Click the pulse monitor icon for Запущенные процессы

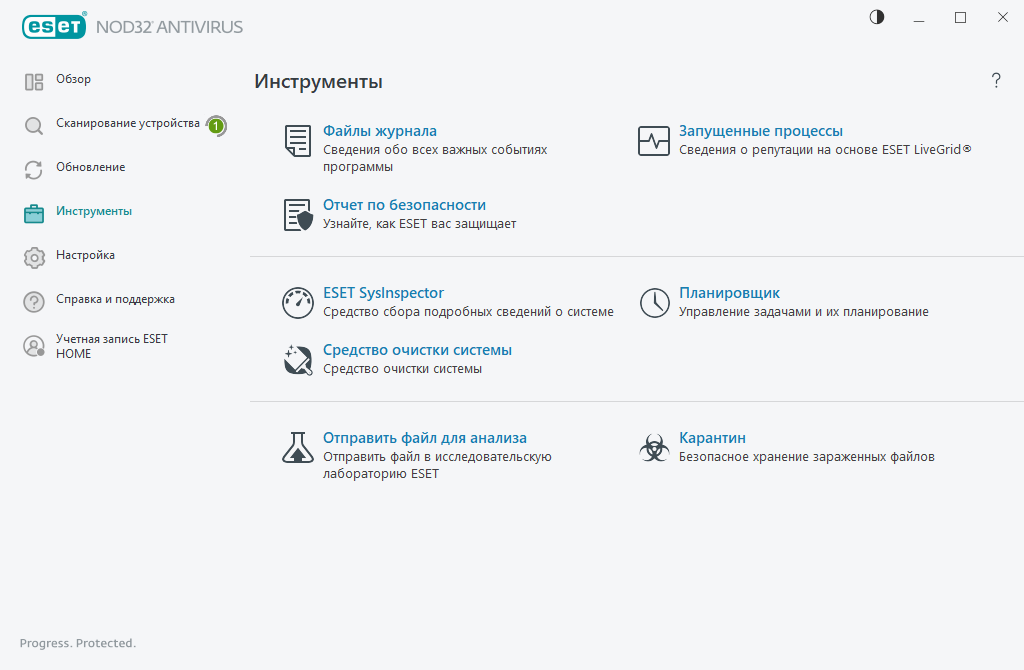click(x=654, y=141)
